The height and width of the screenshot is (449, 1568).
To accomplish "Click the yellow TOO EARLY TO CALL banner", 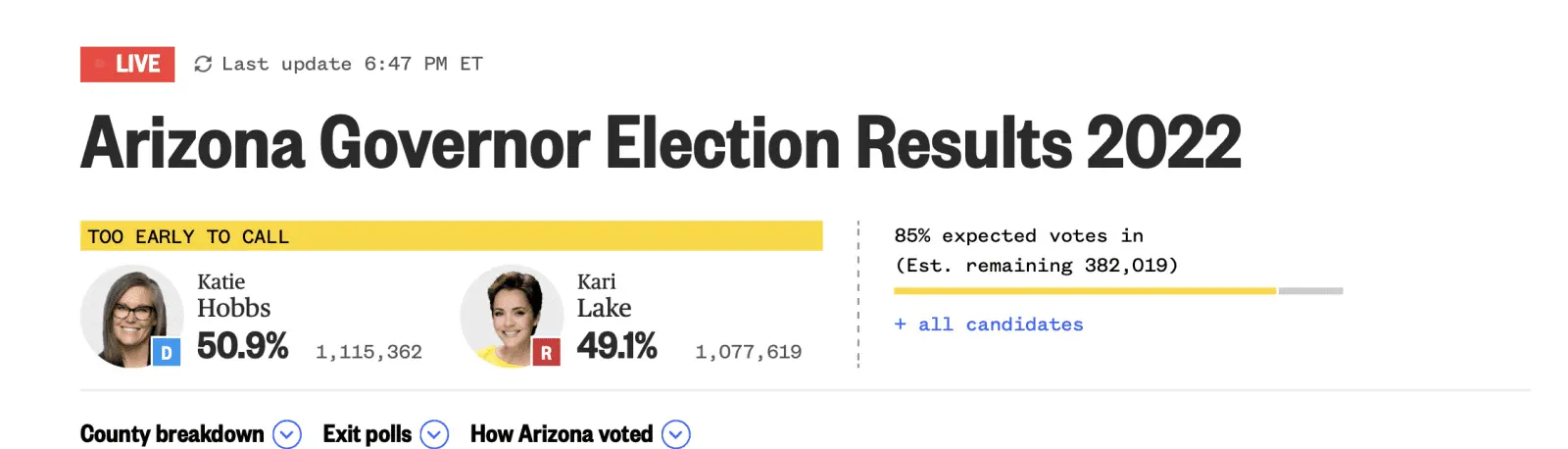I will tap(451, 236).
